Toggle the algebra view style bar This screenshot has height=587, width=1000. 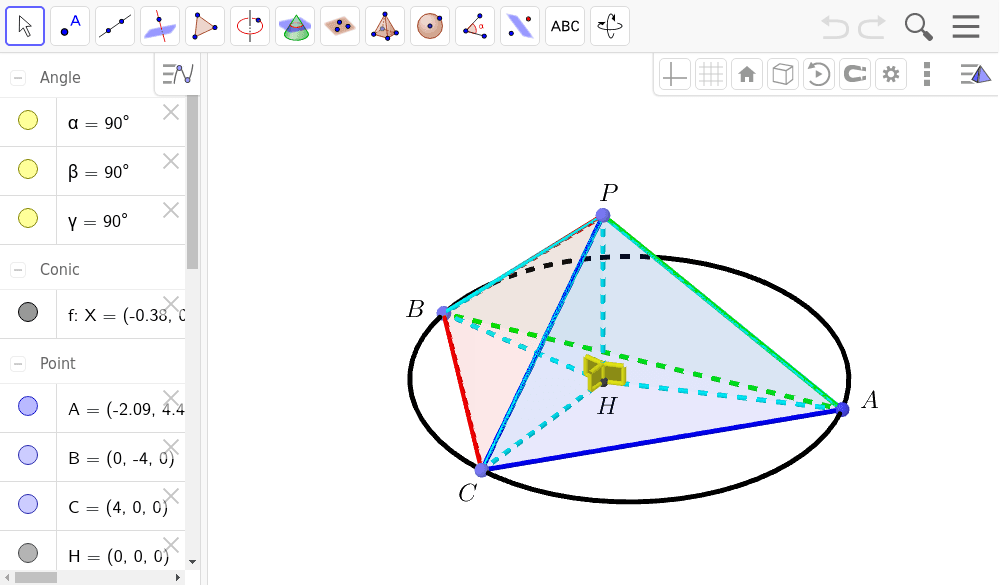coord(177,75)
